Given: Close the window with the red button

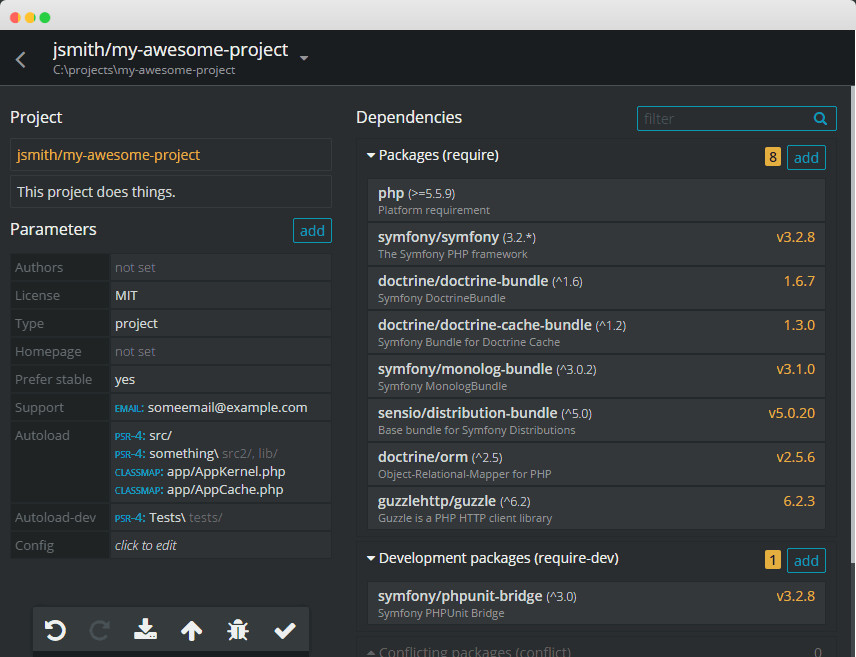Looking at the screenshot, I should coord(15,17).
